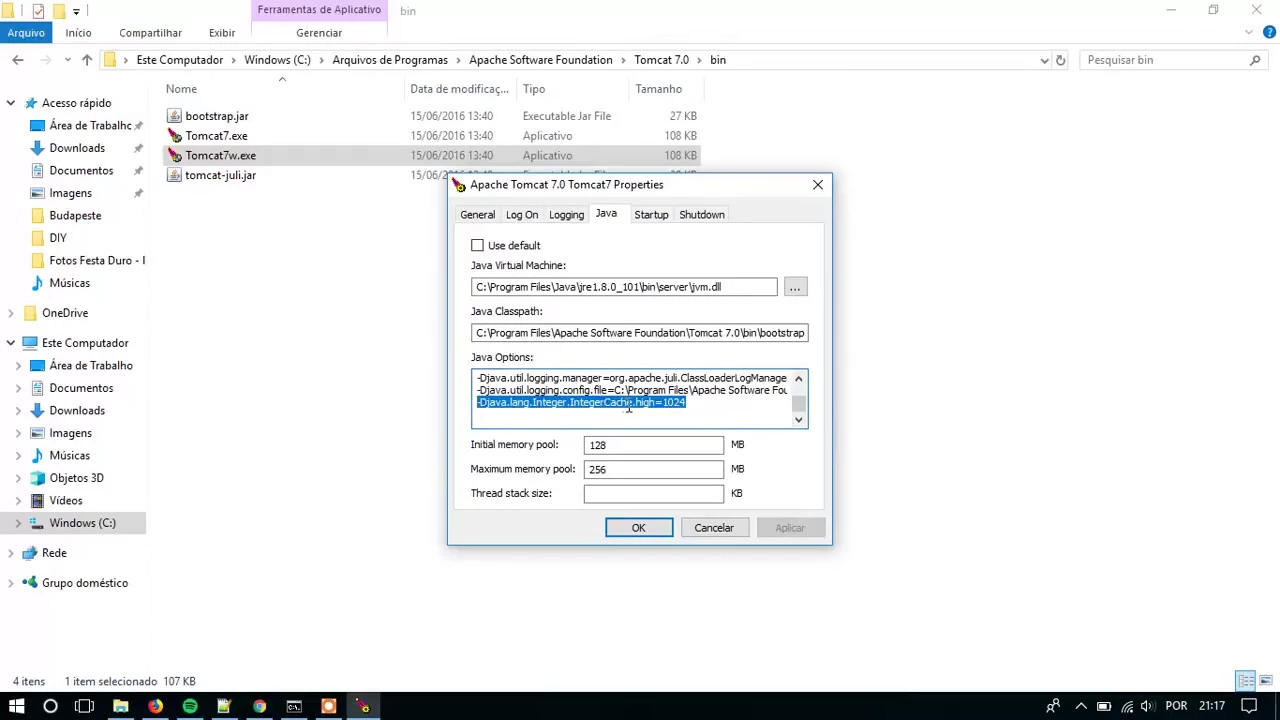Open the Compartilhar ribbon tab
1280x720 pixels.
click(x=150, y=33)
